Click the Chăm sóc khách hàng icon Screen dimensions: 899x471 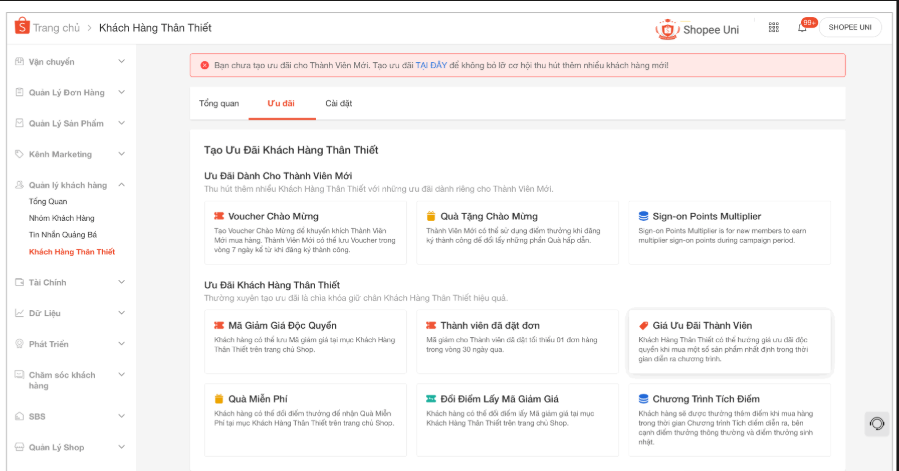pos(19,375)
